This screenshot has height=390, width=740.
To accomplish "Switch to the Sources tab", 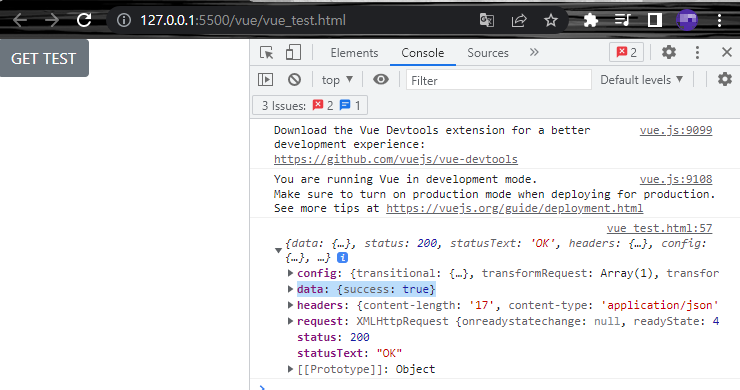I will tap(488, 53).
